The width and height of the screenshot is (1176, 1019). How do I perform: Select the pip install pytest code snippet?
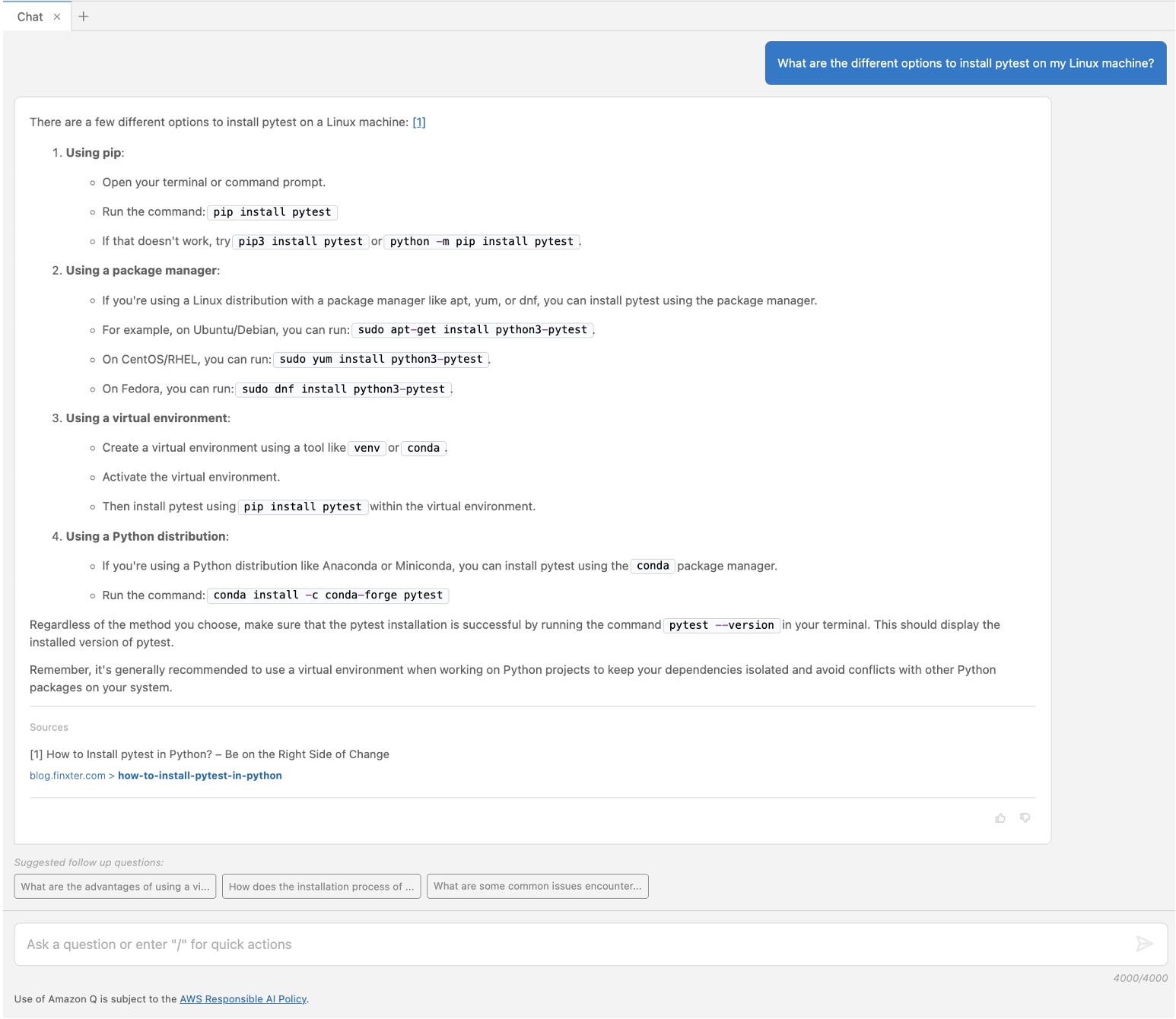[x=272, y=212]
